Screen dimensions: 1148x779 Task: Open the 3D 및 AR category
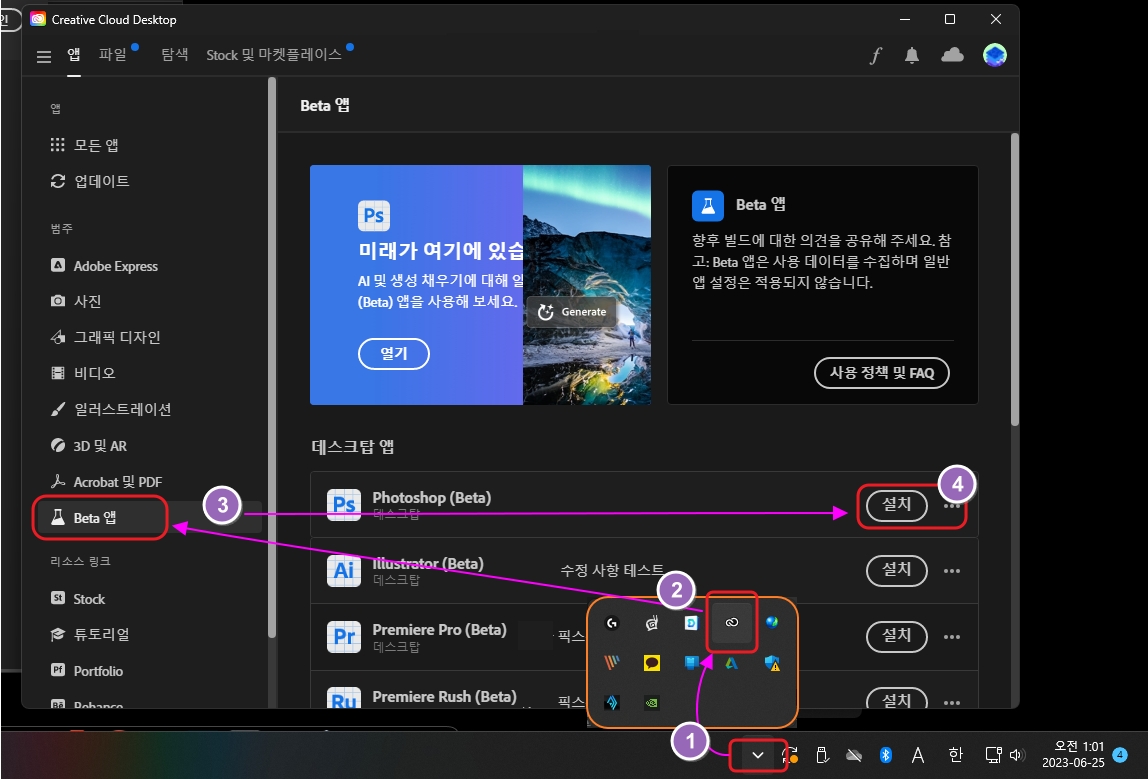pyautogui.click(x=88, y=446)
